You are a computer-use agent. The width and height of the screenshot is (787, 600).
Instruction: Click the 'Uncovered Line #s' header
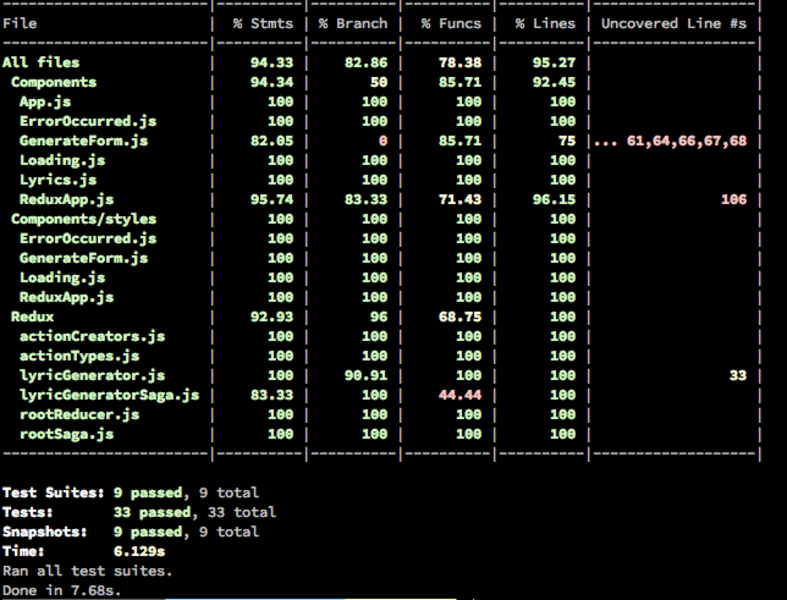click(x=674, y=24)
